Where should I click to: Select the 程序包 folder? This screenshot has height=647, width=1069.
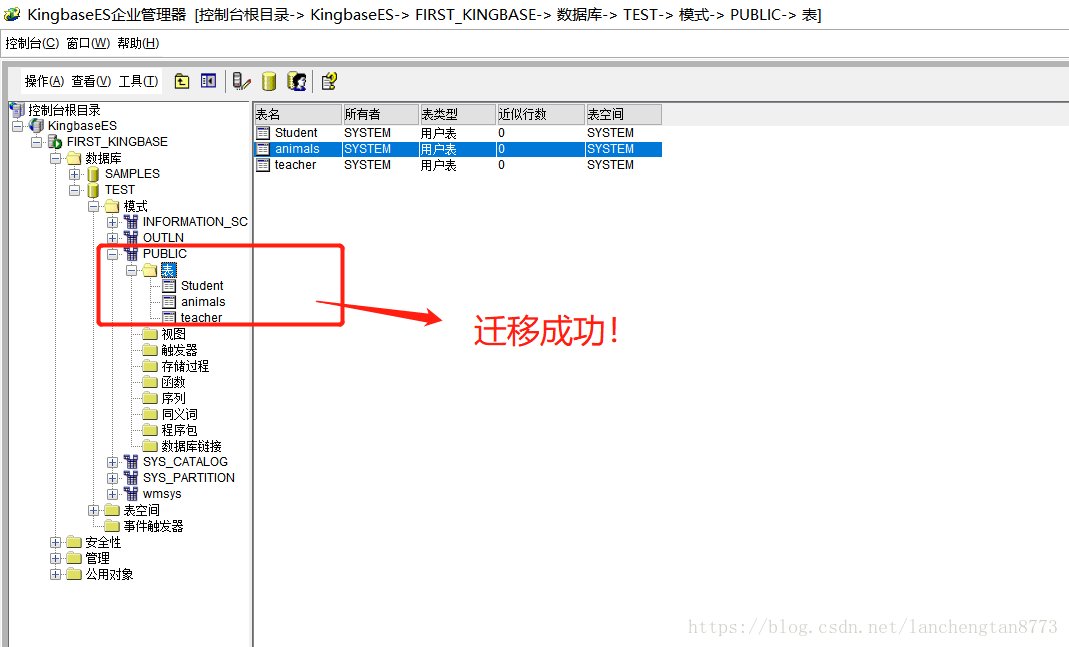pyautogui.click(x=179, y=430)
